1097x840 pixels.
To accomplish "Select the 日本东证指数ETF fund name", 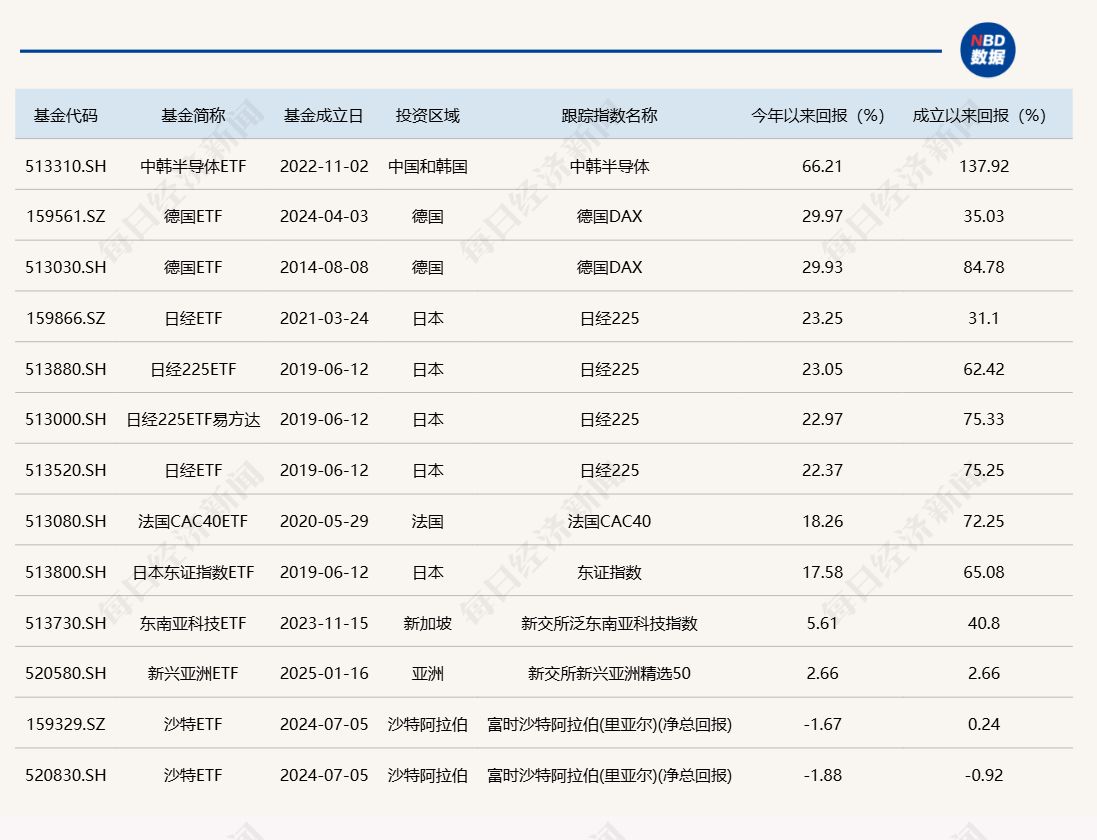I will (193, 573).
